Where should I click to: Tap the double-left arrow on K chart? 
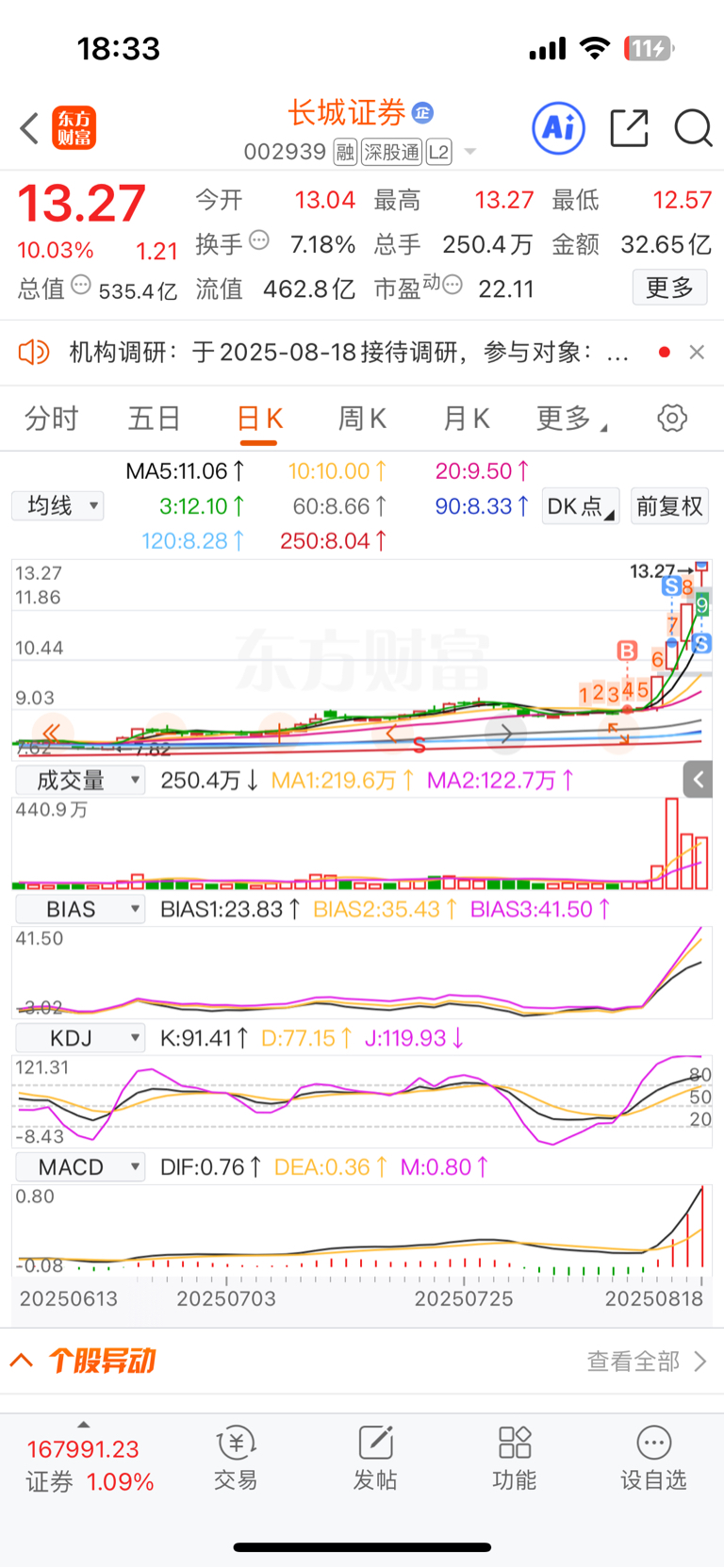pos(52,733)
